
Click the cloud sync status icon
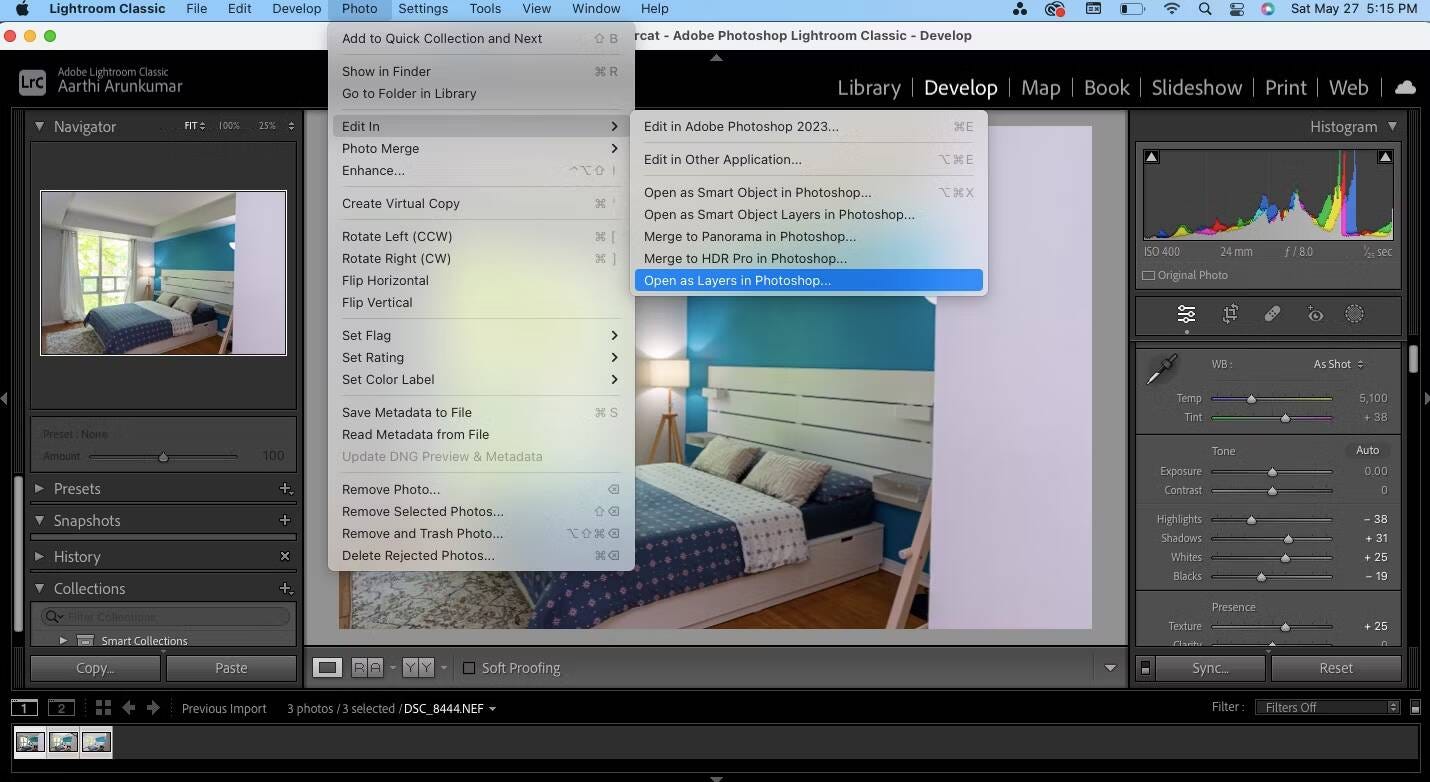[1405, 88]
